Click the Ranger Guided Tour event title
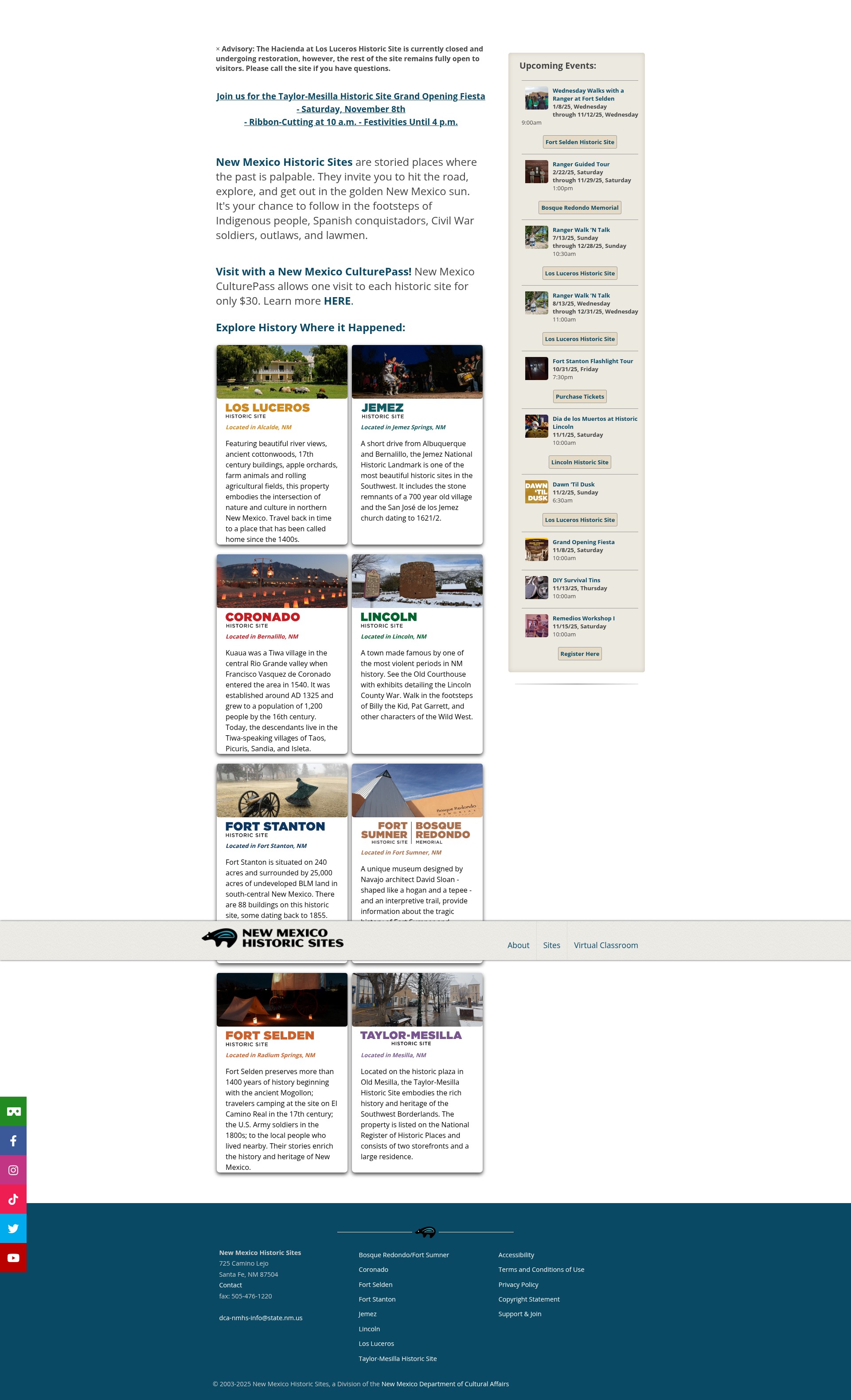The height and width of the screenshot is (1400, 851). click(x=581, y=164)
